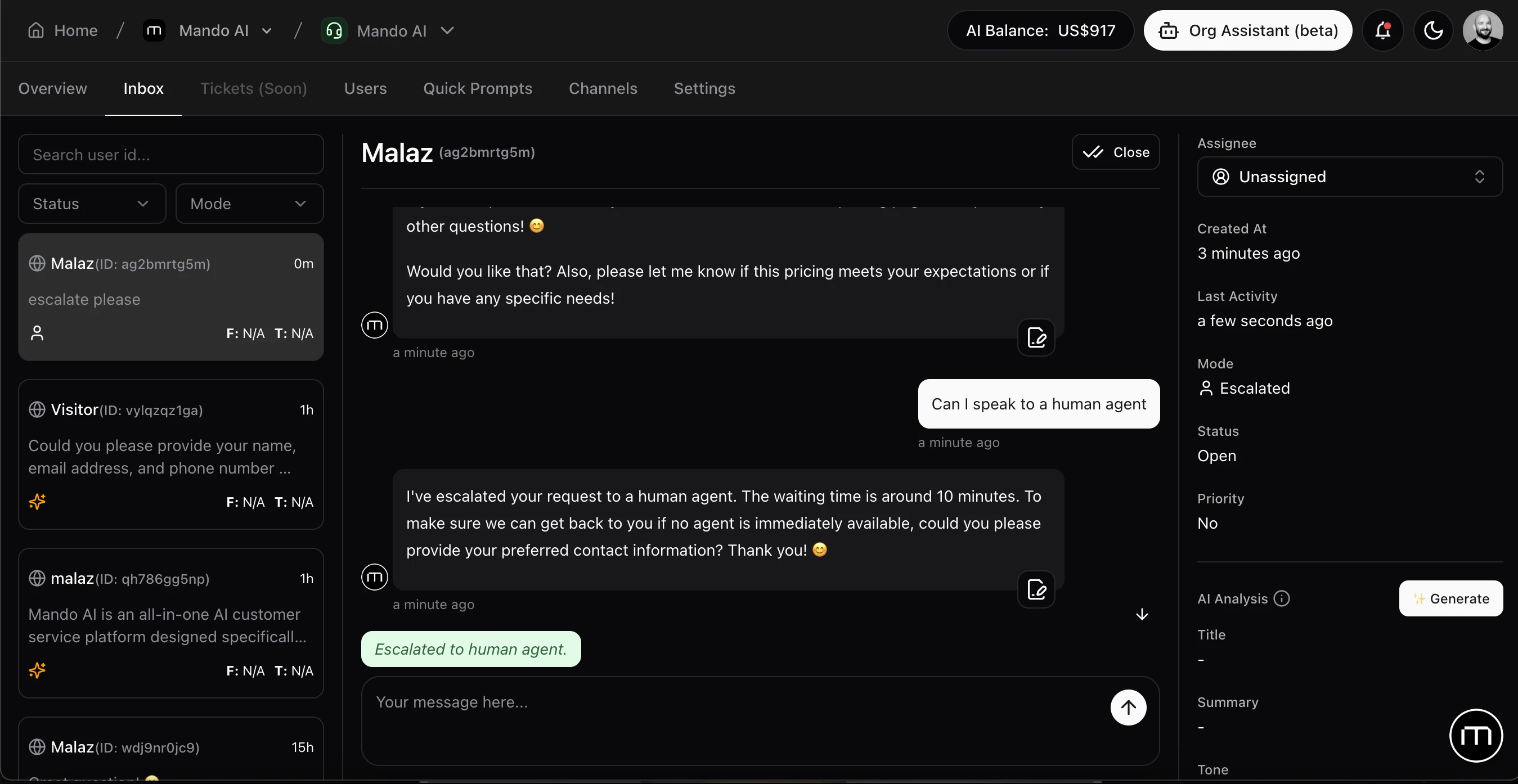Open notifications via the bell icon
Viewport: 1518px width, 784px height.
[x=1383, y=30]
